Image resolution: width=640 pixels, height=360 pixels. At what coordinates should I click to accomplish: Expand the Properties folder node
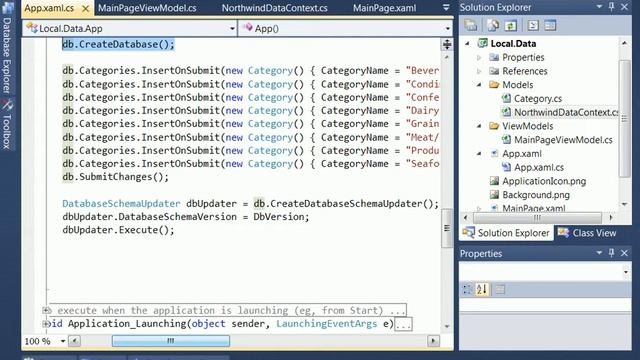point(480,58)
